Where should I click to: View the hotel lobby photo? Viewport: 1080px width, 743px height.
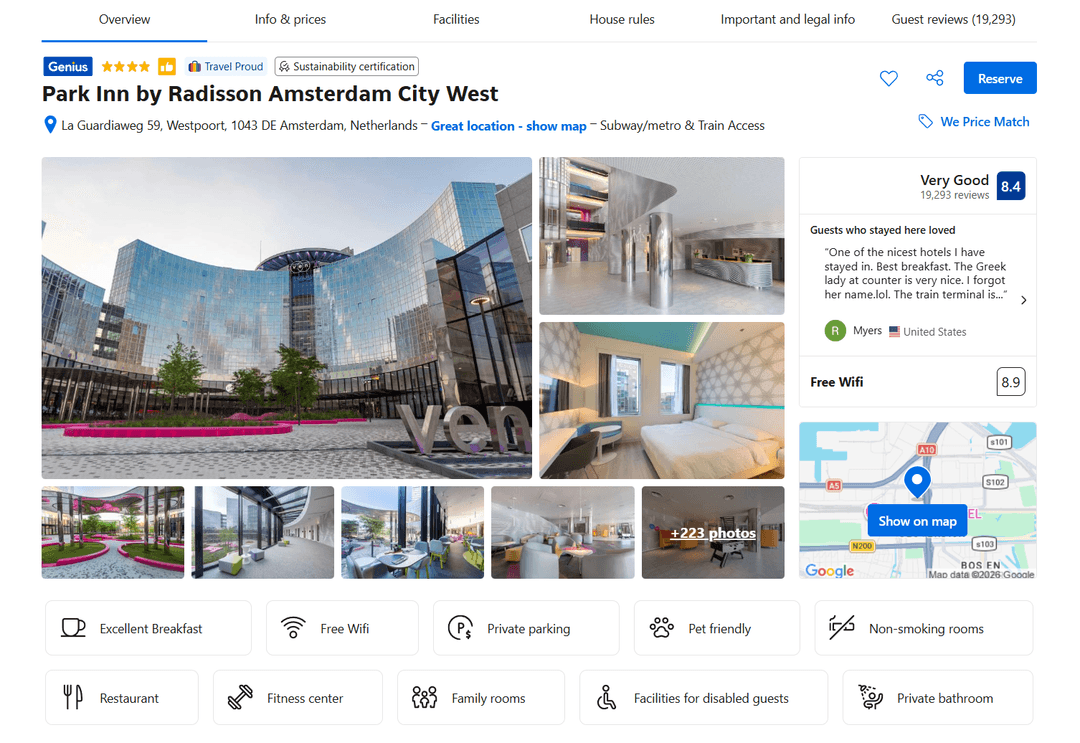tap(661, 236)
